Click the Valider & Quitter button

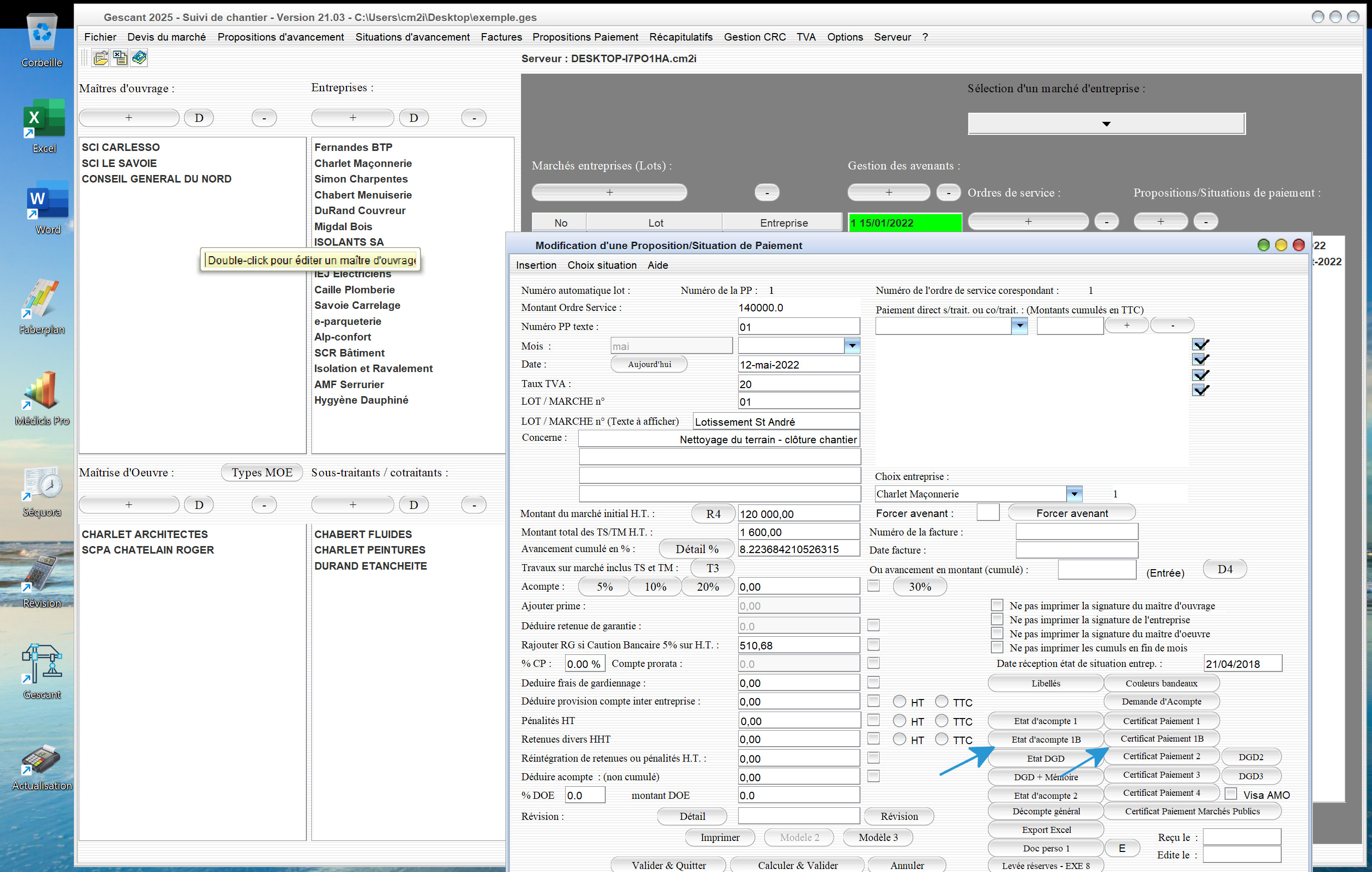[x=668, y=865]
